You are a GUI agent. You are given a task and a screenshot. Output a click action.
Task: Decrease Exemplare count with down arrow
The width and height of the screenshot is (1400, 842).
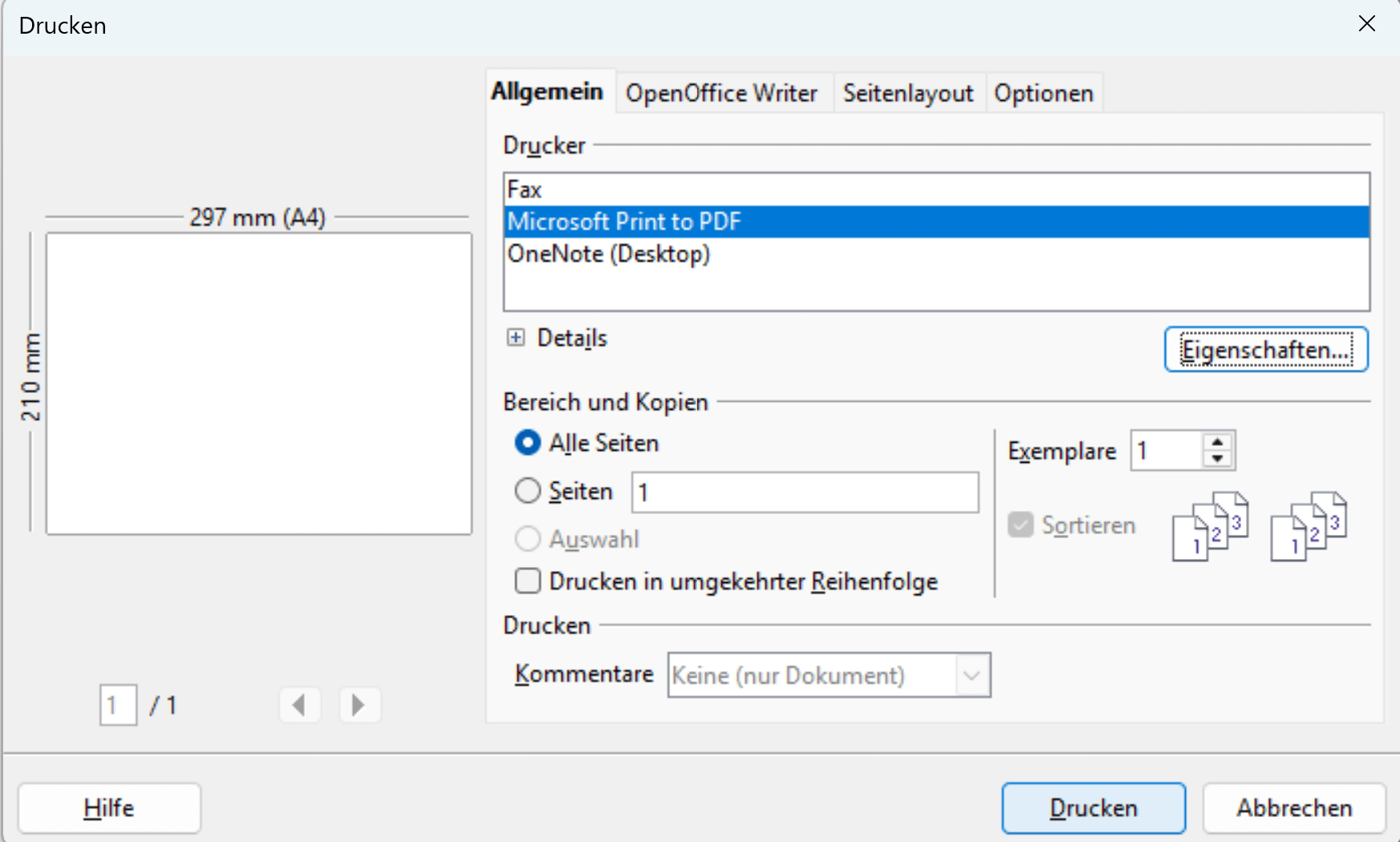point(1218,459)
